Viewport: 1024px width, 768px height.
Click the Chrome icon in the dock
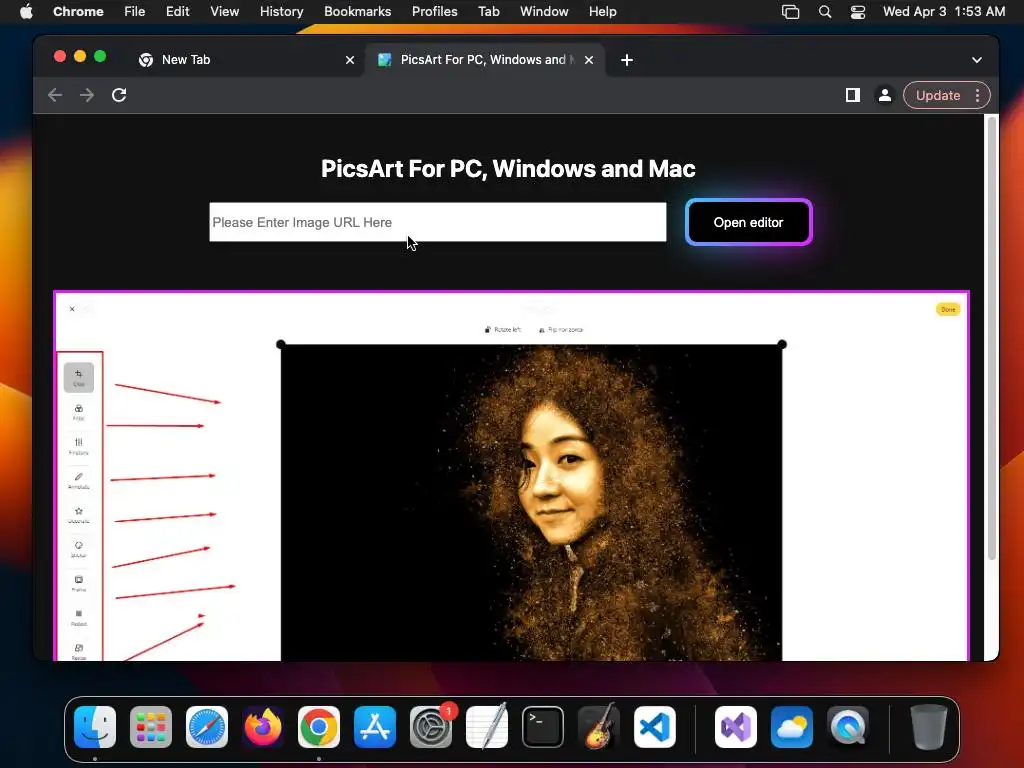click(319, 727)
